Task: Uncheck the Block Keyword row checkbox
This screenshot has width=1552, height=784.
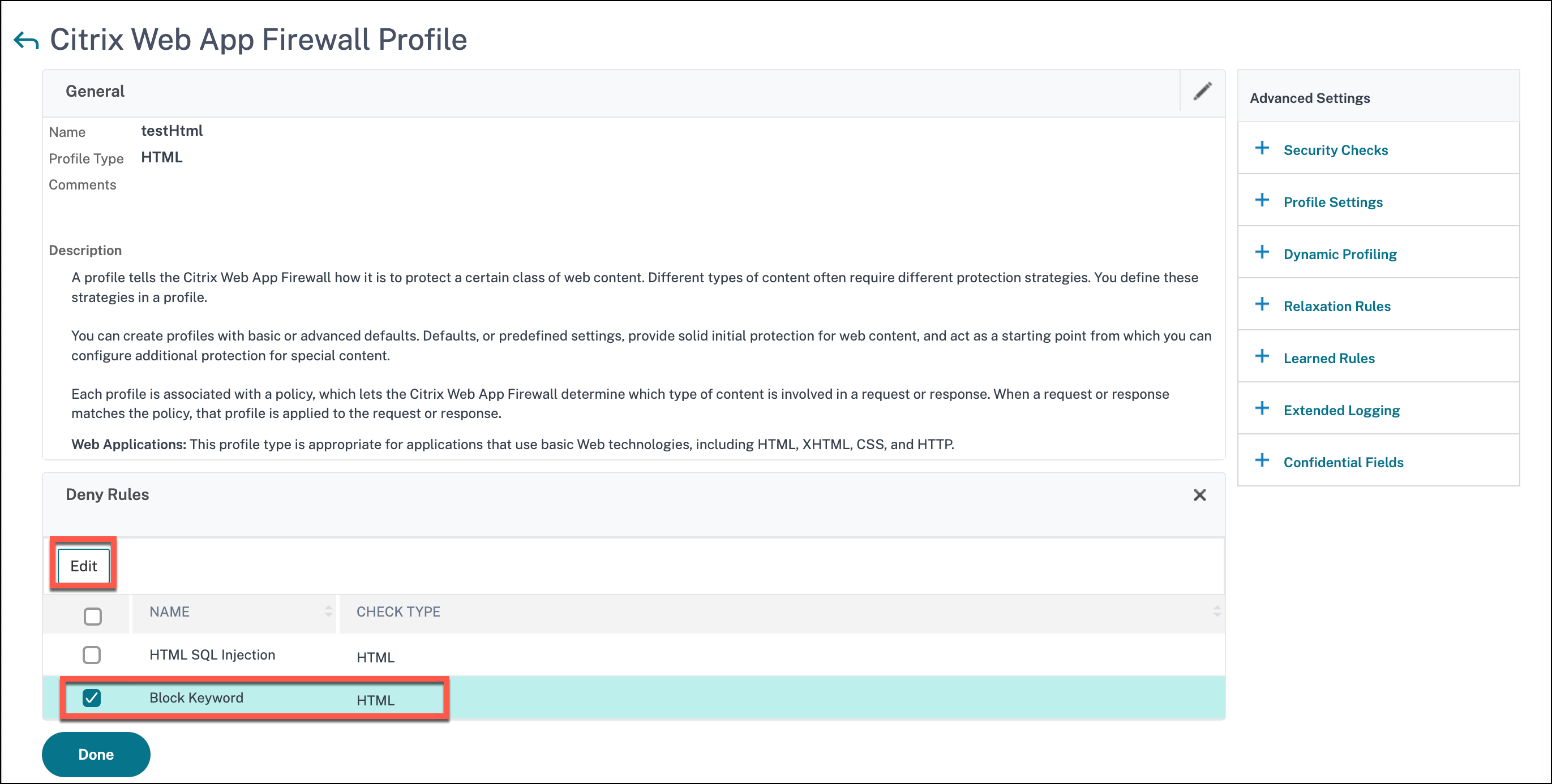Action: (x=92, y=698)
